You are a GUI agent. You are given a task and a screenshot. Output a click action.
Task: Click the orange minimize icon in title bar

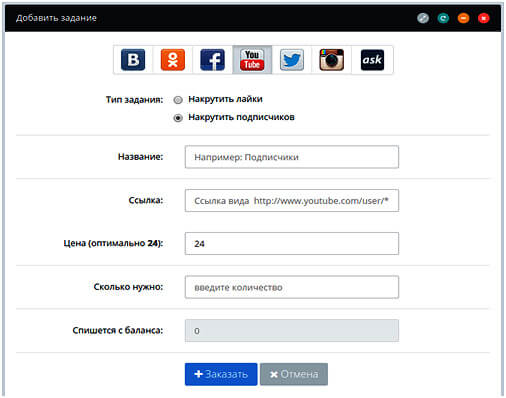[x=463, y=18]
